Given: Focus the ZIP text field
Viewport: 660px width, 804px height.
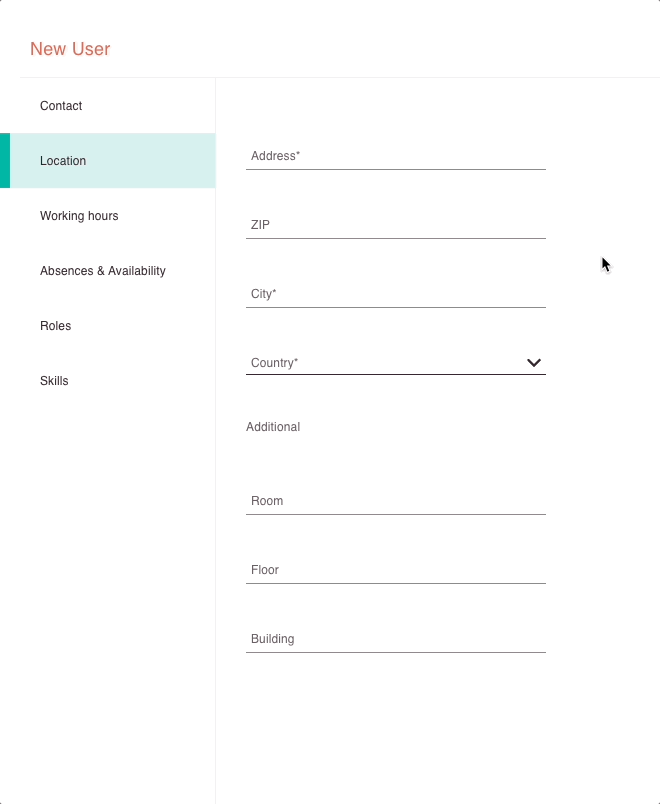Looking at the screenshot, I should tap(395, 225).
